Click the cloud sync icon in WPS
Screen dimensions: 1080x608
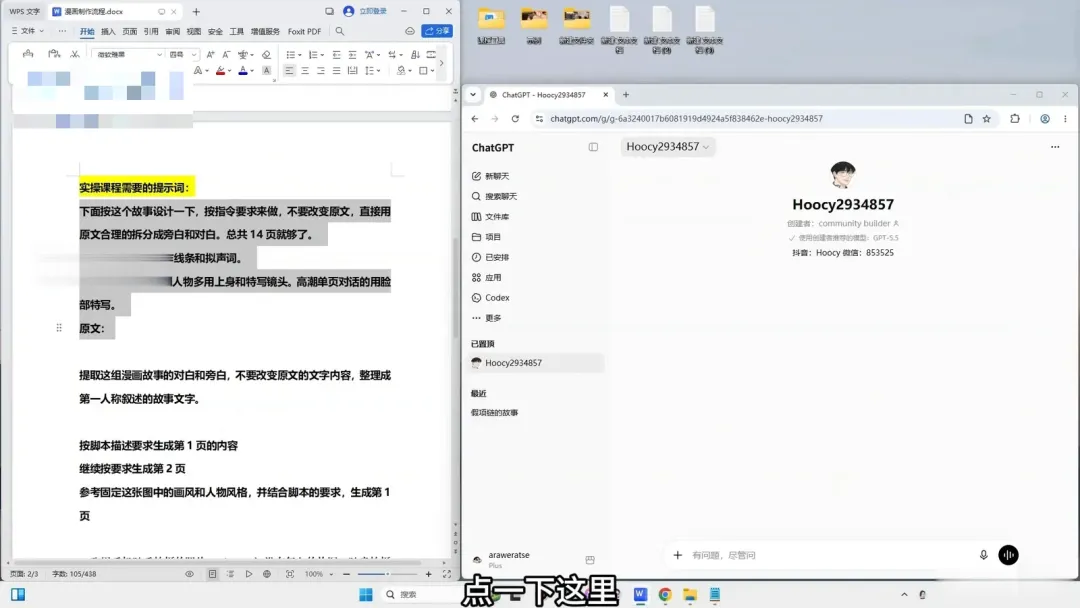tap(410, 31)
